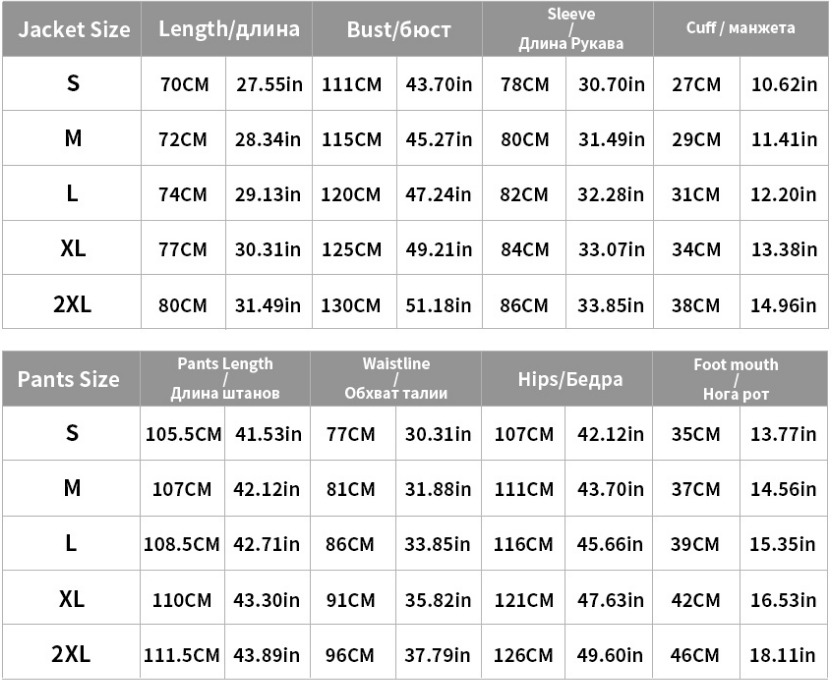Select the 115CM bust cell
The width and height of the screenshot is (834, 682).
352,140
